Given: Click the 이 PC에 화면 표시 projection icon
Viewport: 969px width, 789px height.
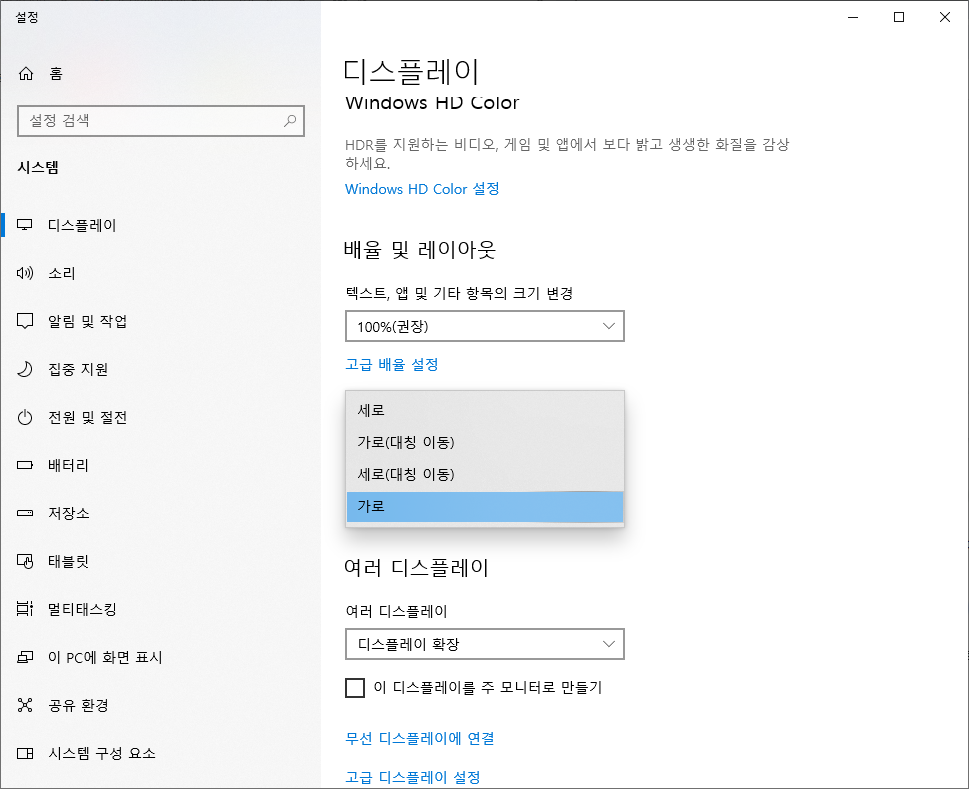Looking at the screenshot, I should coord(25,657).
